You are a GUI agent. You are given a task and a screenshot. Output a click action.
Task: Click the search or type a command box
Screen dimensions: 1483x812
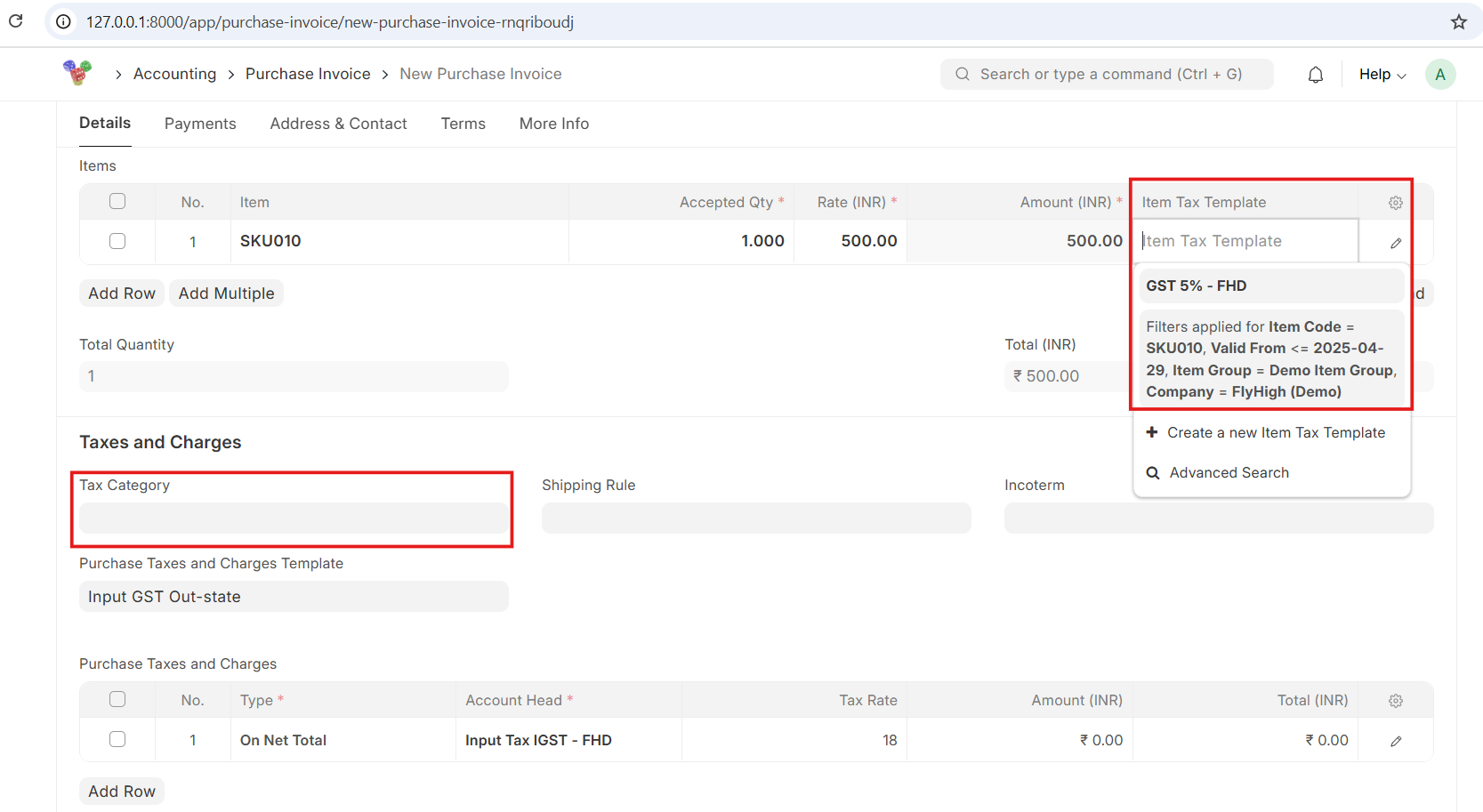(x=1107, y=75)
